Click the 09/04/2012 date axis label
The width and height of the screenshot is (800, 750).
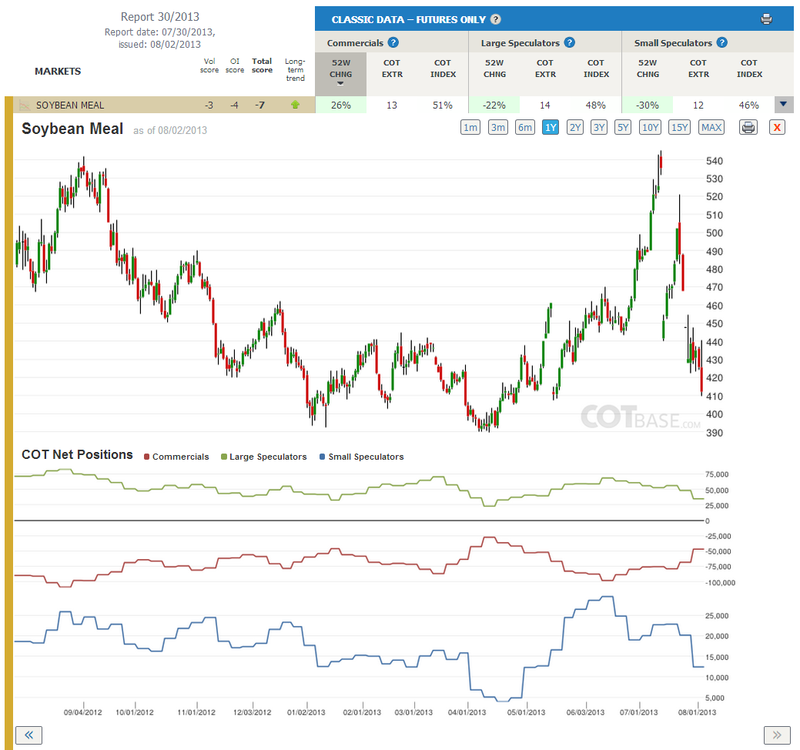(x=83, y=712)
